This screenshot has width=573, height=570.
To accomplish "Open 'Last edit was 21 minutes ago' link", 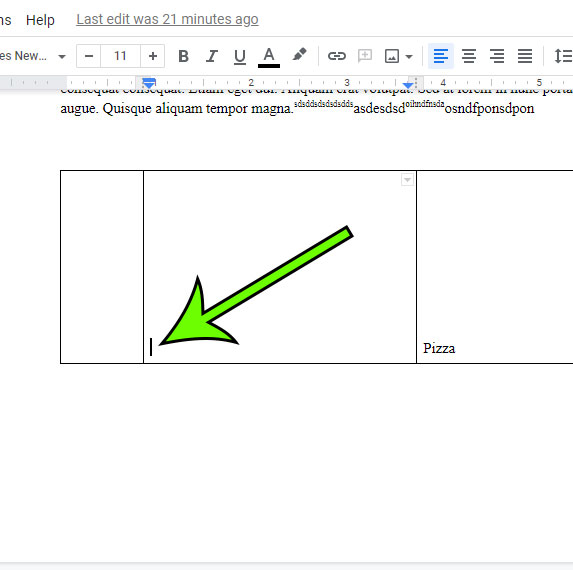I will click(167, 19).
